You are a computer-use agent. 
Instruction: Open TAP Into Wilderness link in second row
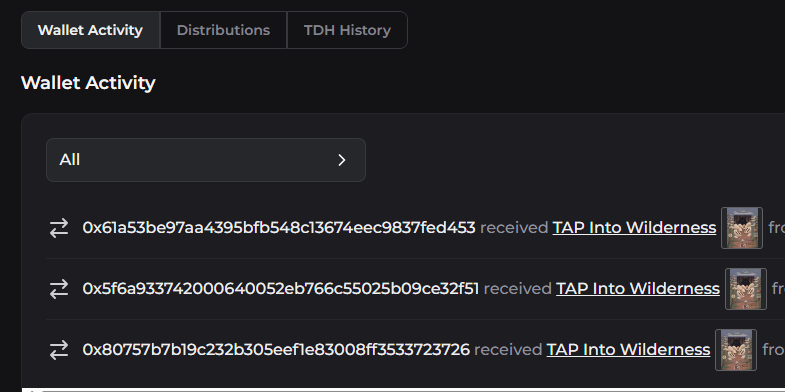pos(638,288)
